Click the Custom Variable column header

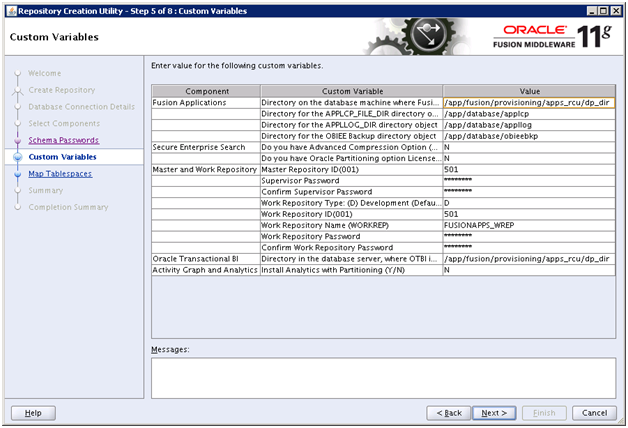(x=352, y=91)
